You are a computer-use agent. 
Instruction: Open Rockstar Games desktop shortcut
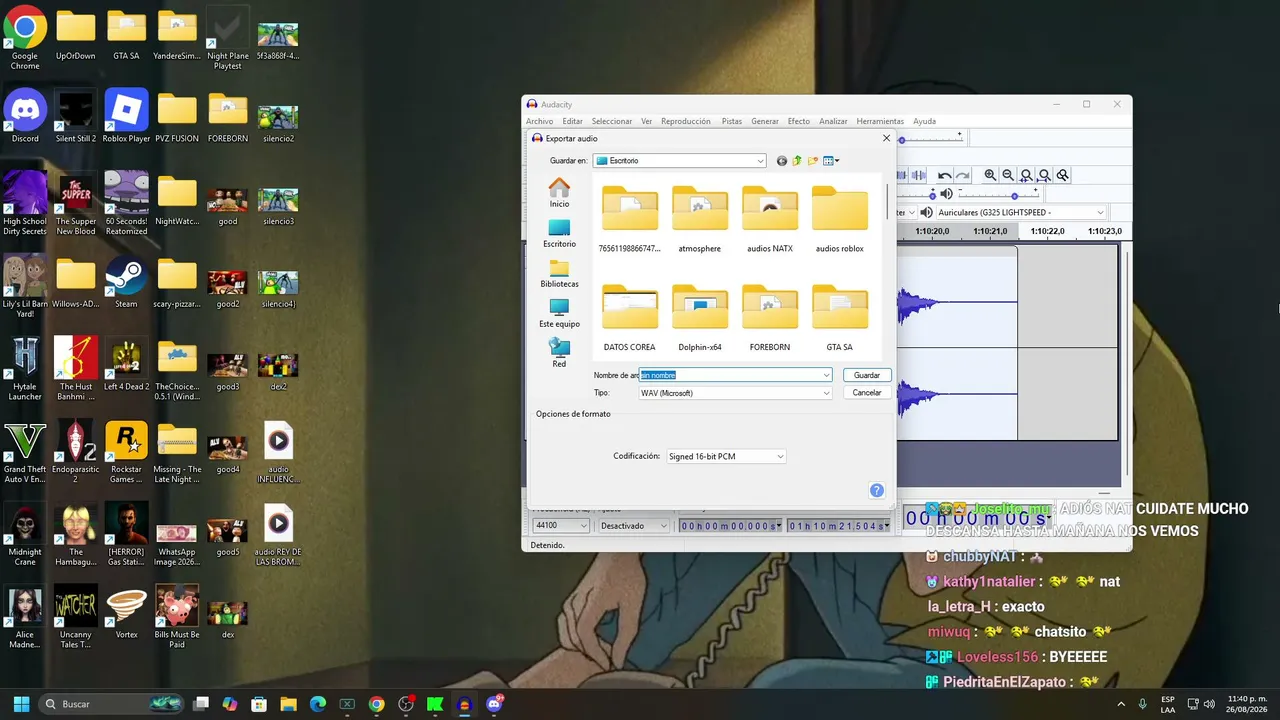tap(126, 452)
